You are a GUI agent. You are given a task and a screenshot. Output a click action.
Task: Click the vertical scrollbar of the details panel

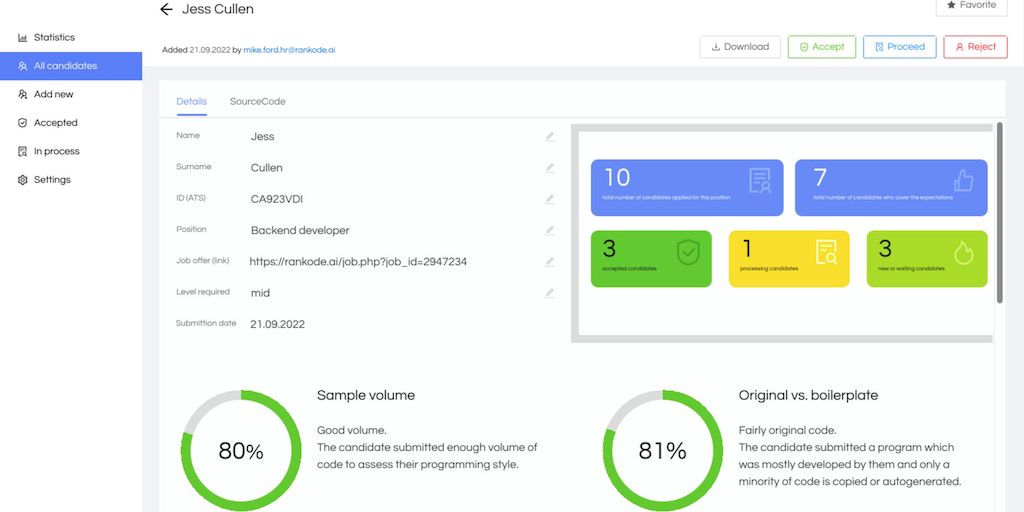pos(1000,213)
